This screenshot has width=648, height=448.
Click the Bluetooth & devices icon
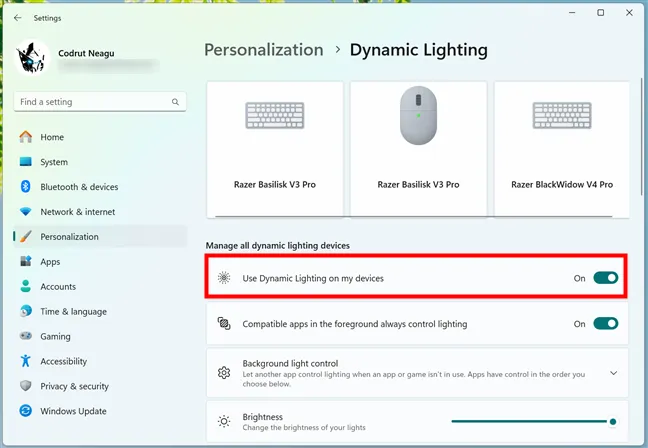pos(26,187)
